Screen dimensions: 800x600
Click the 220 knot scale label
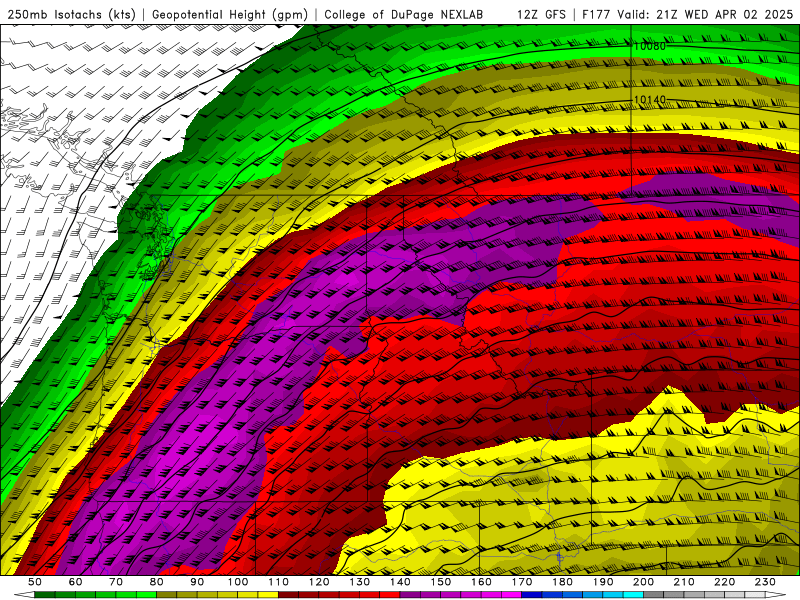[x=724, y=582]
